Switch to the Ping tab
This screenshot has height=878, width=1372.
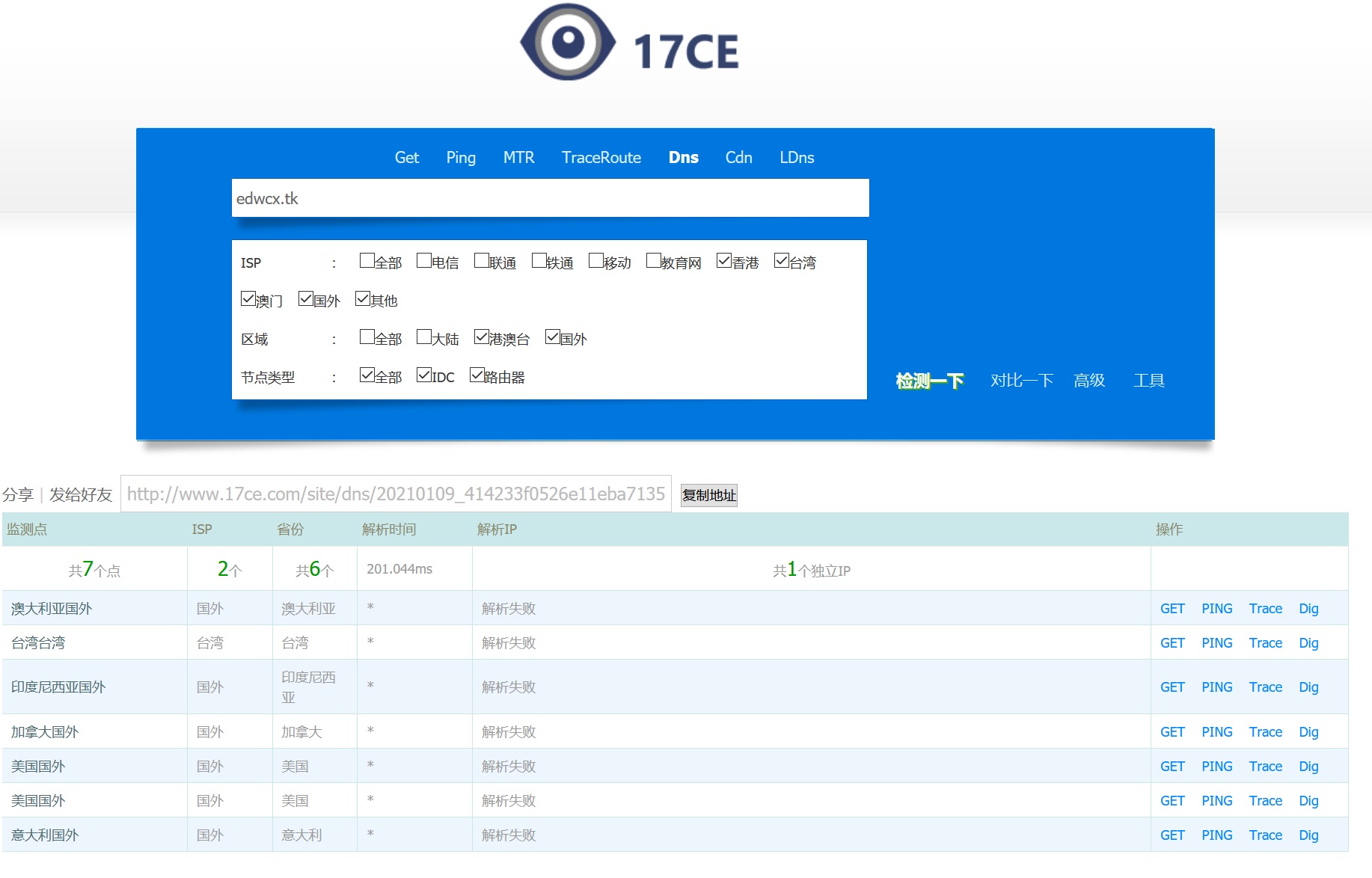click(x=460, y=158)
